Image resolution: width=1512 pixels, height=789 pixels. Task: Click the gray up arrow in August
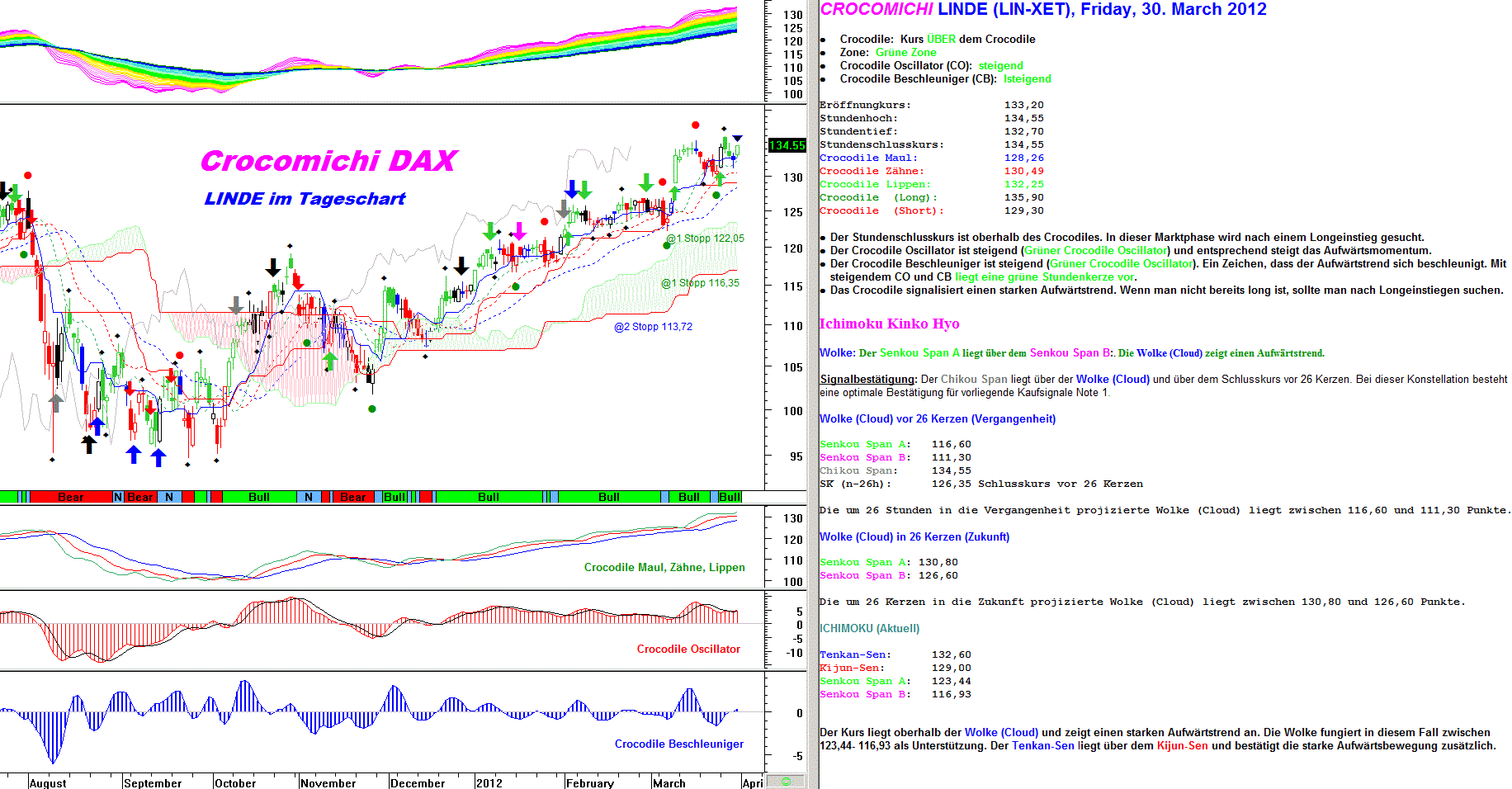(x=56, y=403)
